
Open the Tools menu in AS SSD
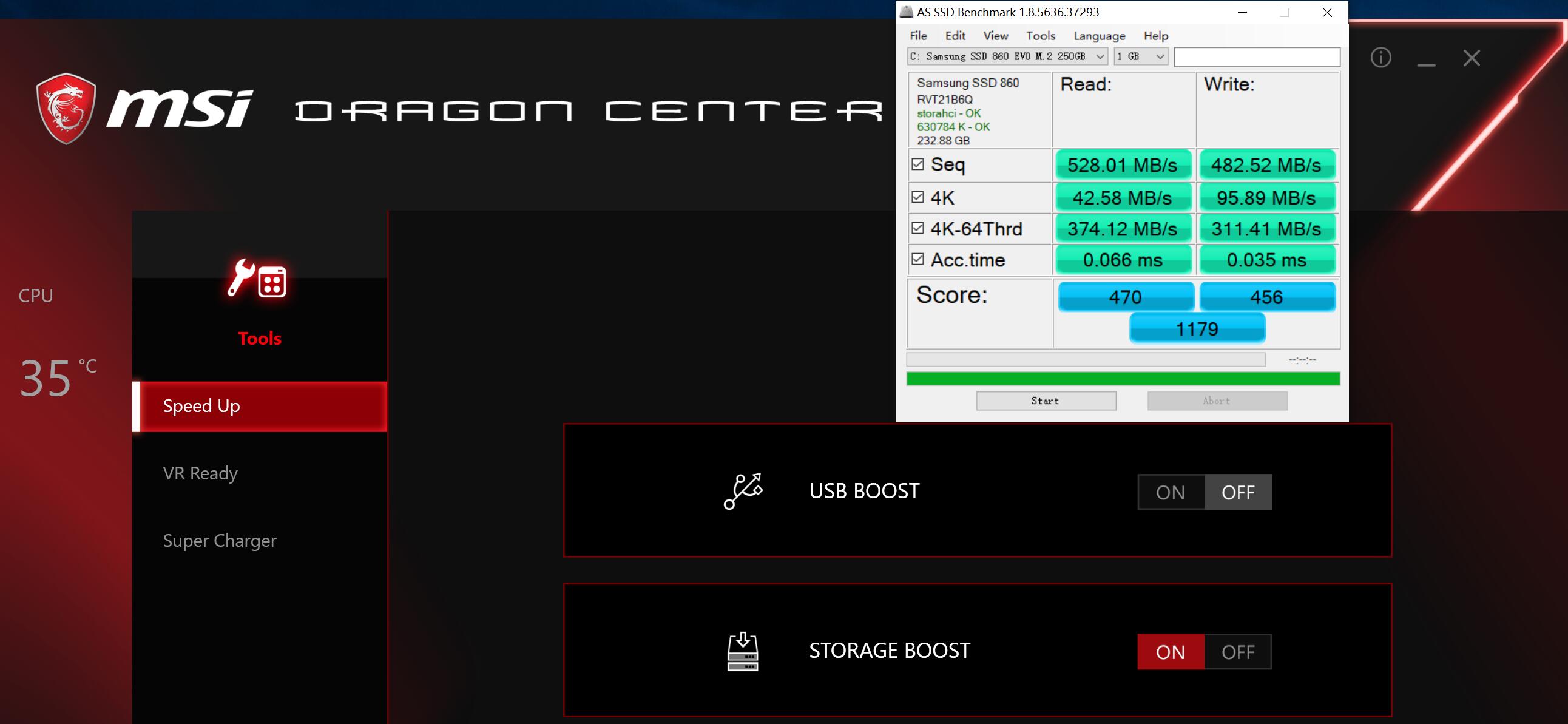(1040, 36)
